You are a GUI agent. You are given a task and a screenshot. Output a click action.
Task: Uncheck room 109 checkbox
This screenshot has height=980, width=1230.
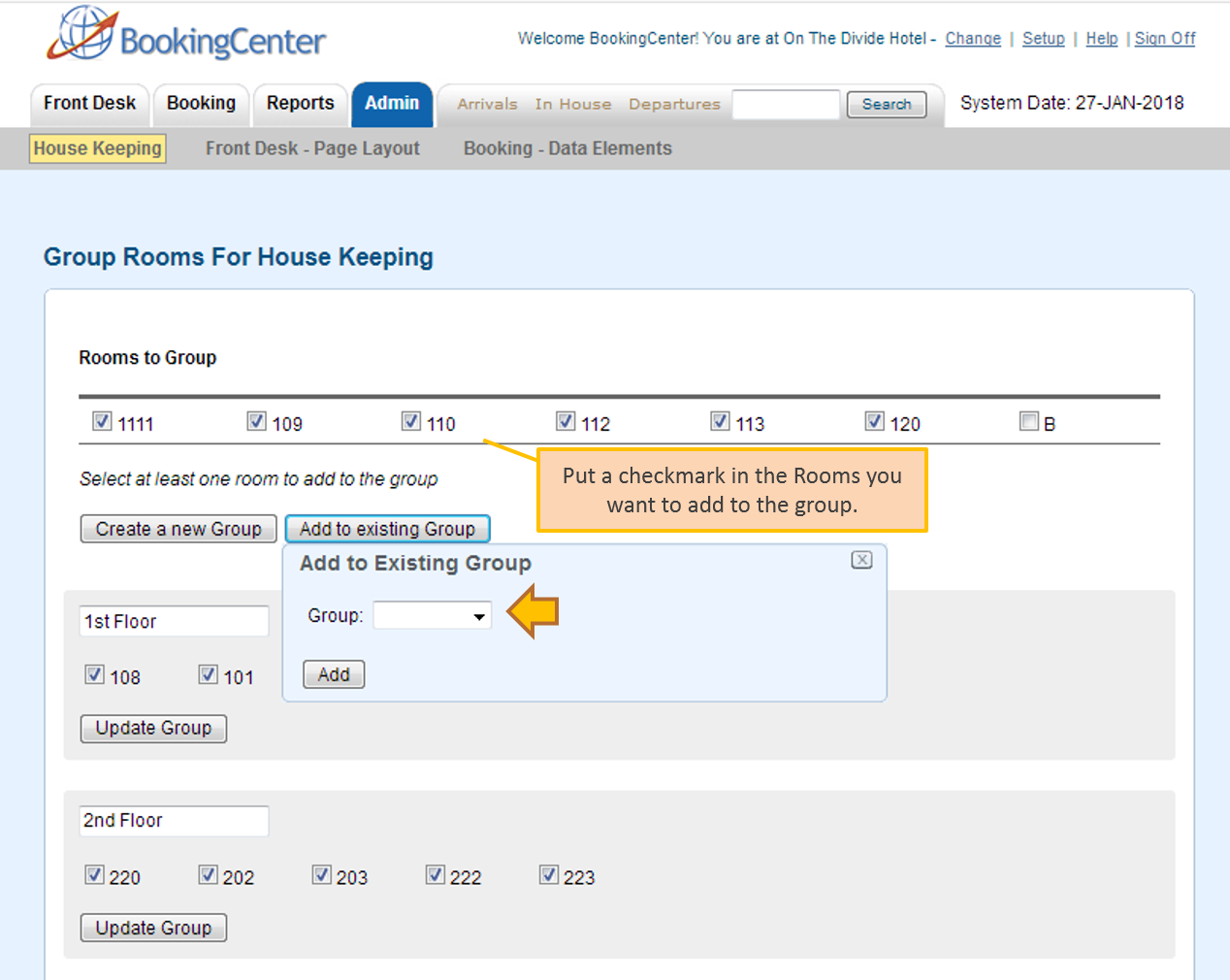click(x=256, y=421)
